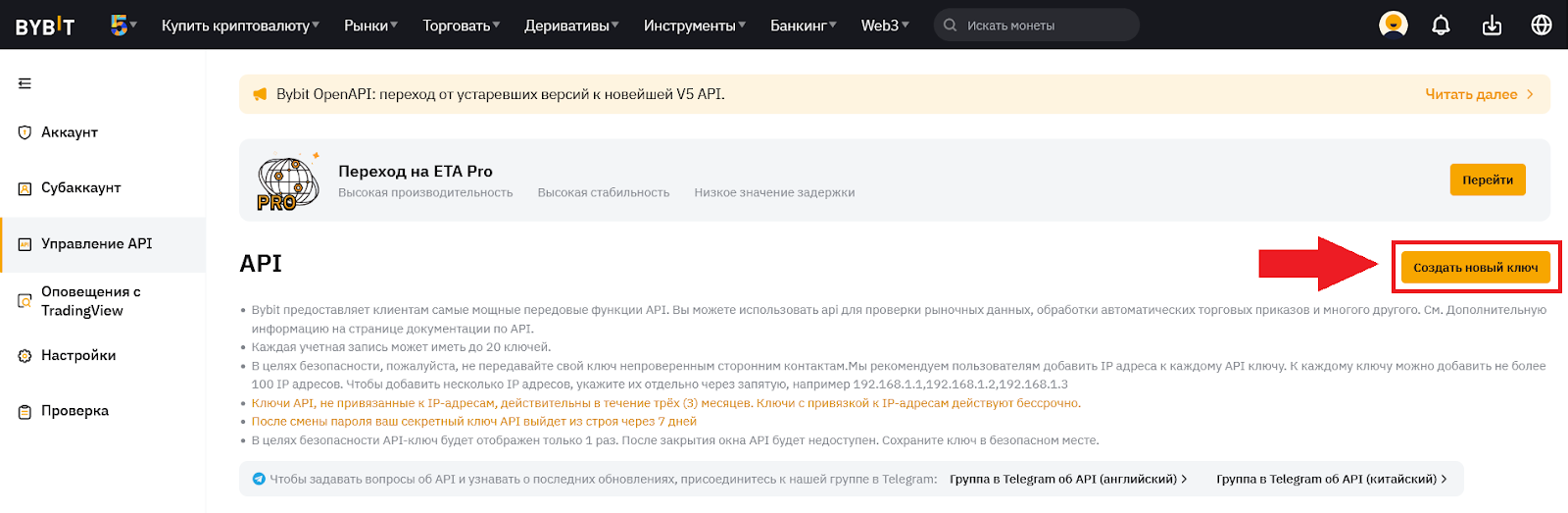Image resolution: width=1568 pixels, height=513 pixels.
Task: Click the Bybit logo in header
Action: pyautogui.click(x=45, y=26)
